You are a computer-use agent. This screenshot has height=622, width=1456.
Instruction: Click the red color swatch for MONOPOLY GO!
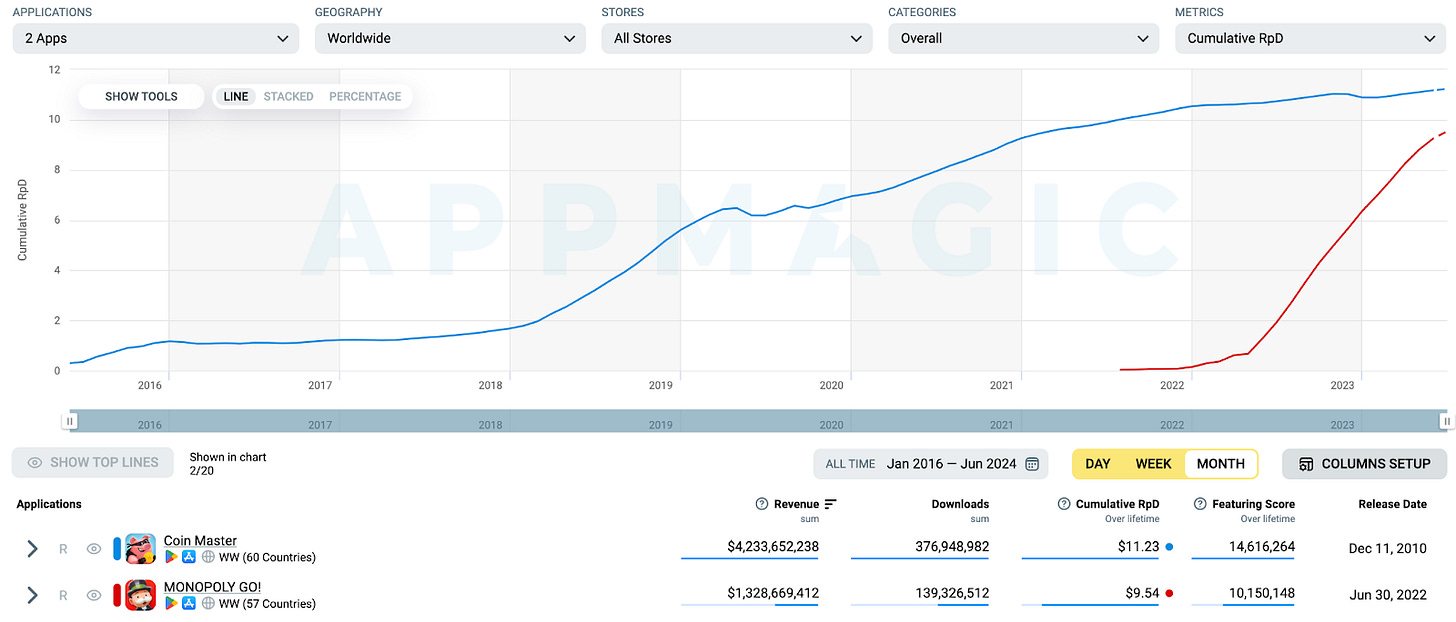[x=117, y=595]
